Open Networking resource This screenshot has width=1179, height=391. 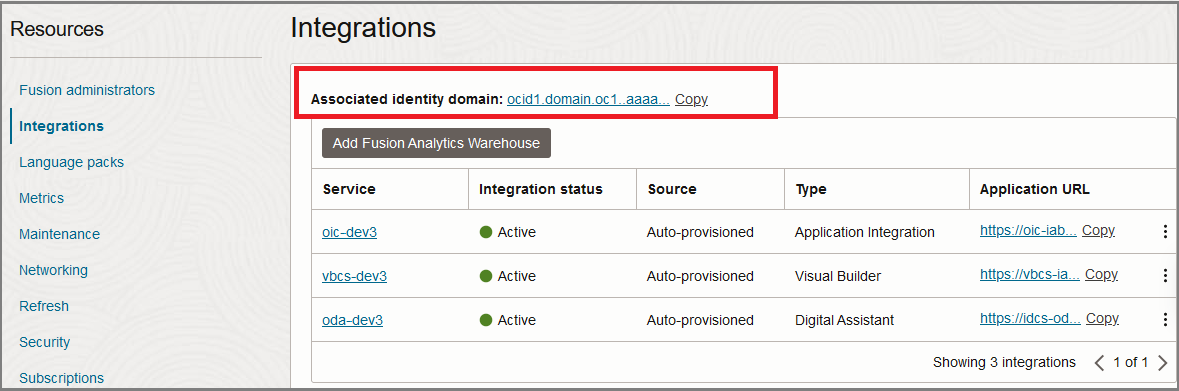tap(53, 270)
